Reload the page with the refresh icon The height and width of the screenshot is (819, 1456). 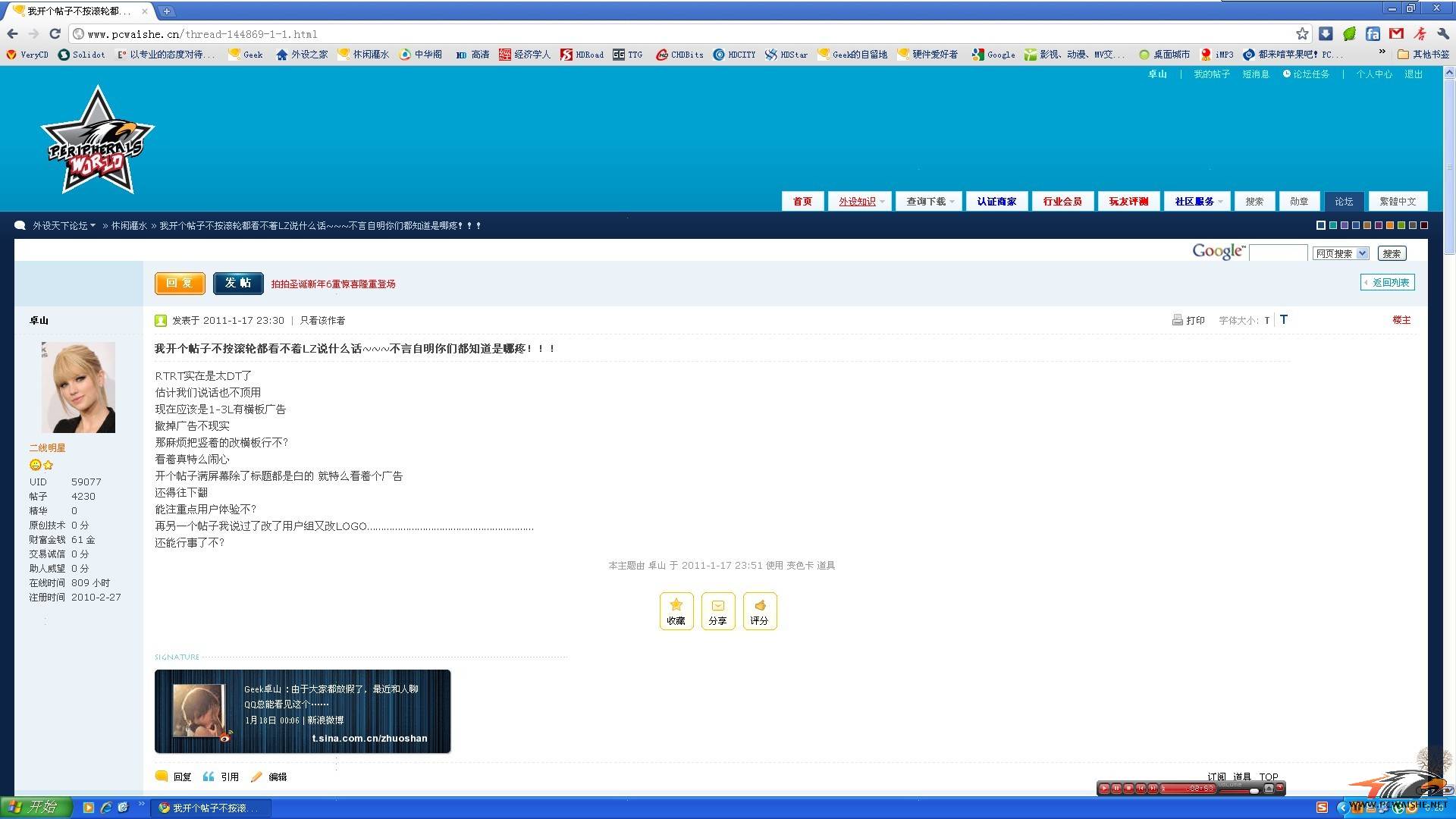tap(55, 33)
